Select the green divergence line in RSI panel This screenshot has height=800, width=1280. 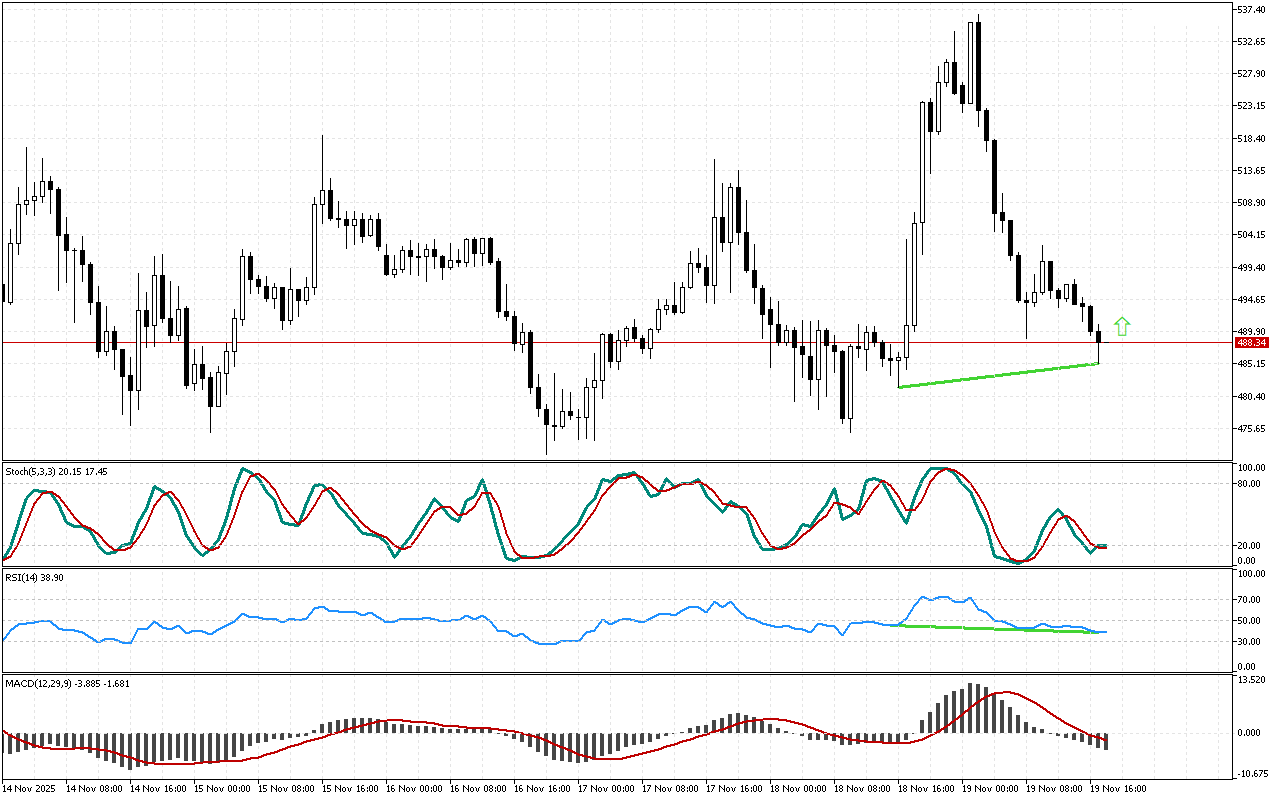tap(1000, 629)
